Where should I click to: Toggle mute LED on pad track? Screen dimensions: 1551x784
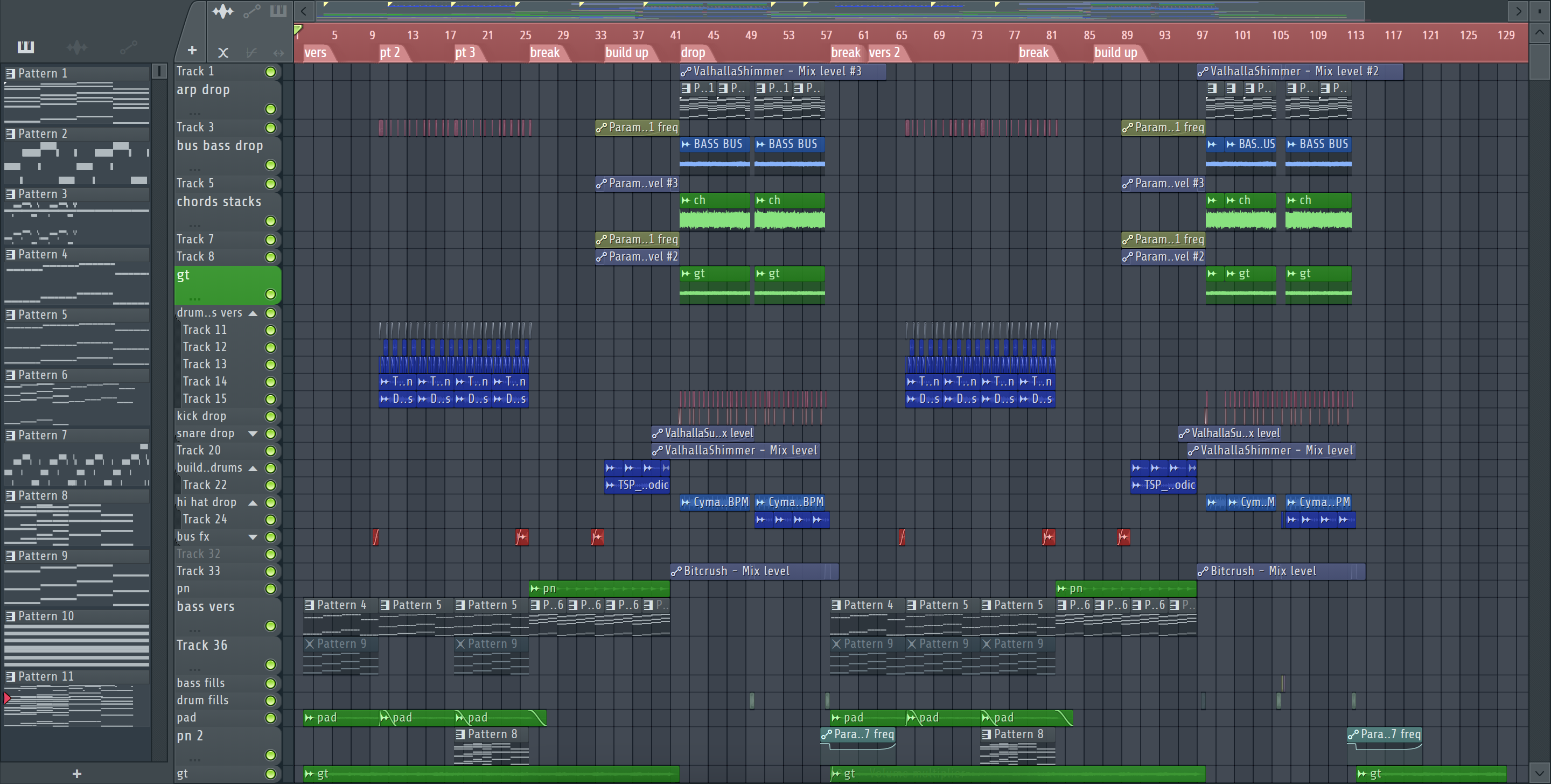click(x=270, y=718)
